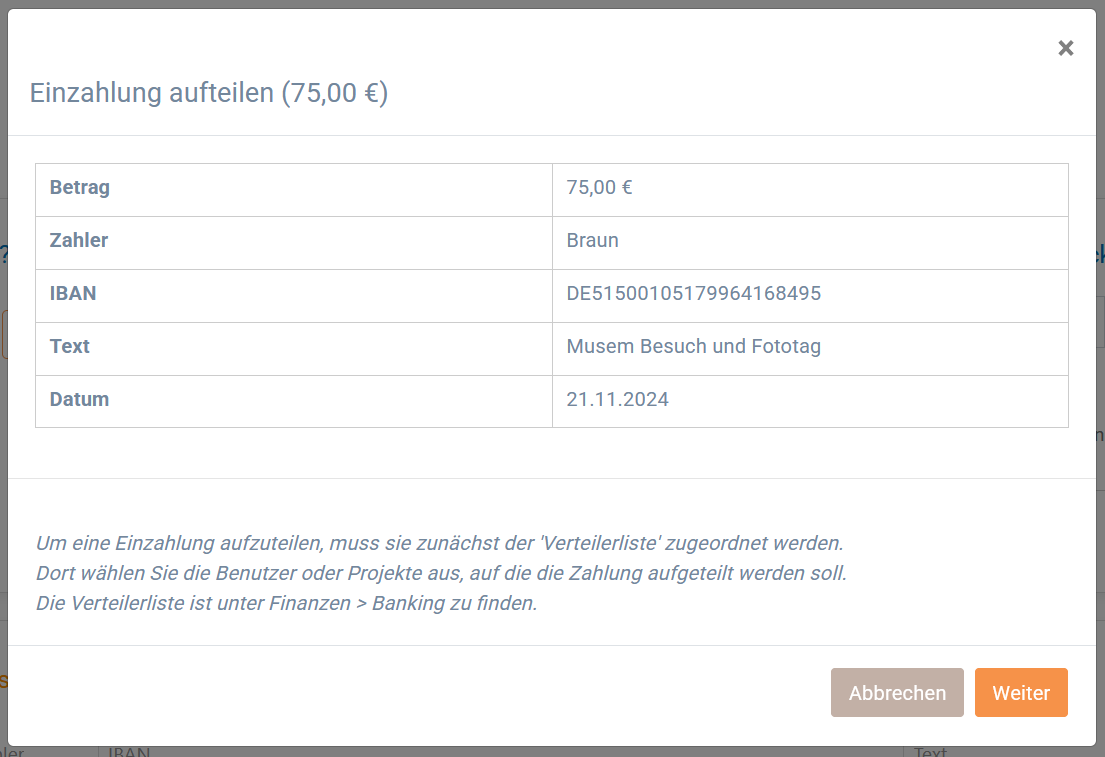The image size is (1105, 757).
Task: Close the dialog with the X icon
Action: coord(1066,48)
